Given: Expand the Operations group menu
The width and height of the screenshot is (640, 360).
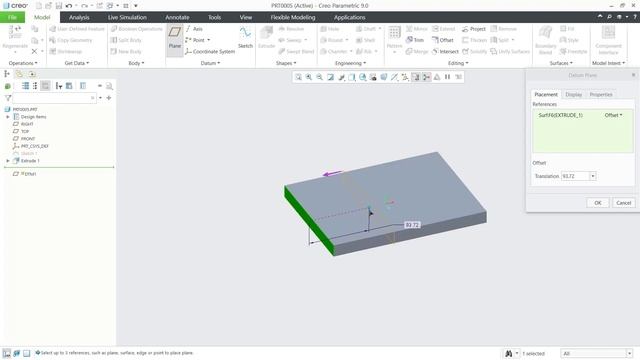Looking at the screenshot, I should click(x=23, y=63).
